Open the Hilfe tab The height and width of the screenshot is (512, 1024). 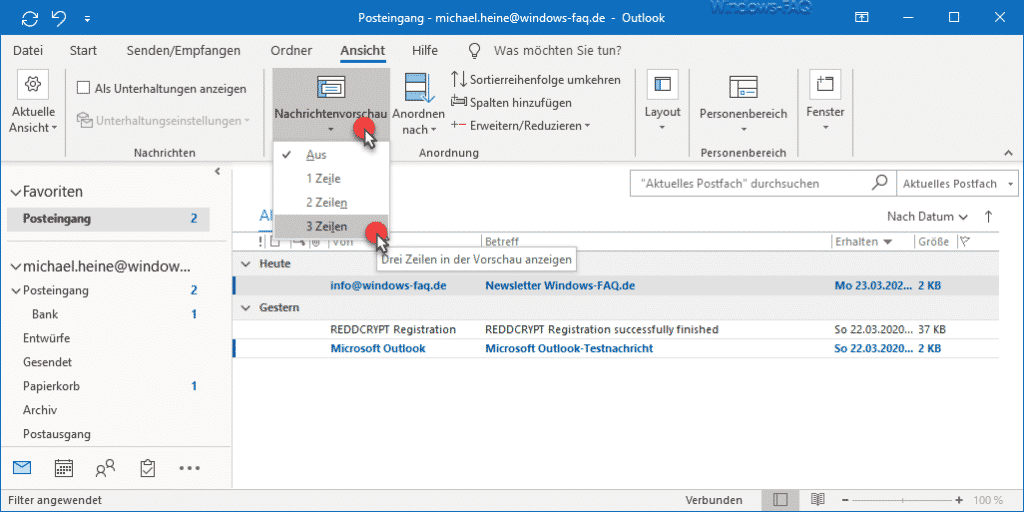pyautogui.click(x=425, y=50)
